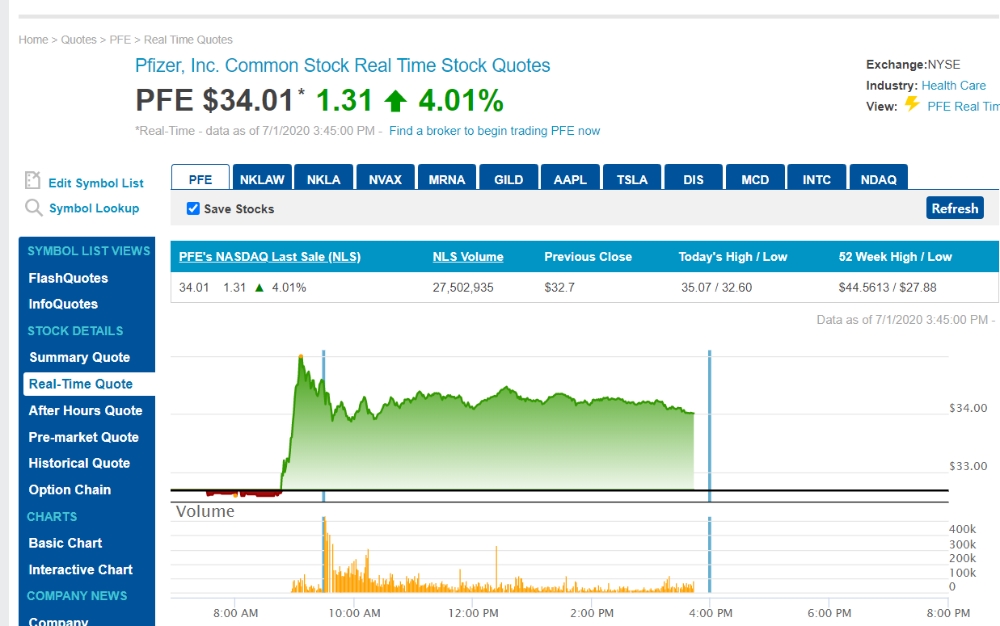Click the Symbol Lookup magnifier icon

[x=33, y=208]
